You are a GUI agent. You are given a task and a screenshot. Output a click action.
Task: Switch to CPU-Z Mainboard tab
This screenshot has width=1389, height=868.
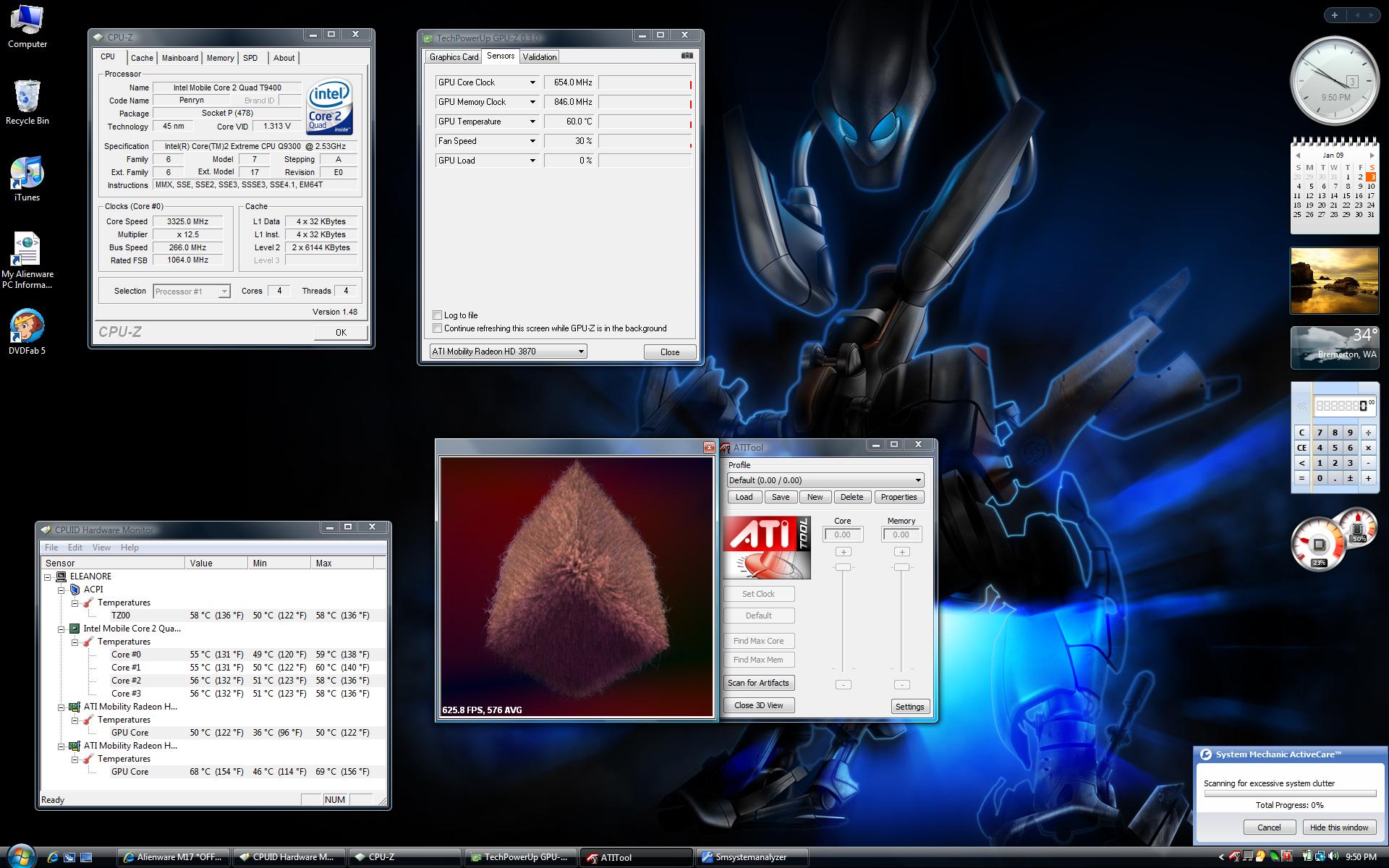[180, 58]
